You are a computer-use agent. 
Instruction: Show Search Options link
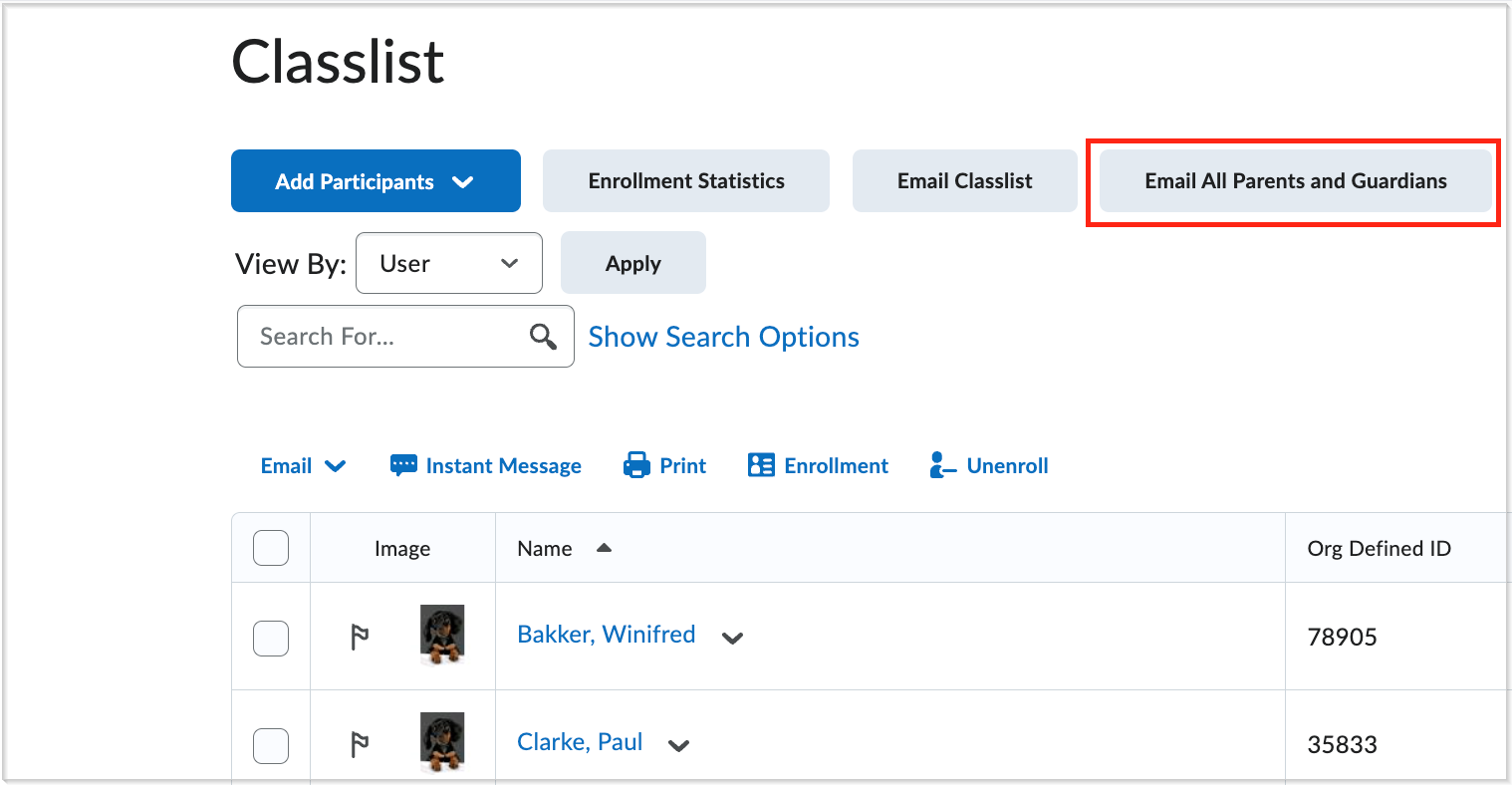[x=723, y=337]
